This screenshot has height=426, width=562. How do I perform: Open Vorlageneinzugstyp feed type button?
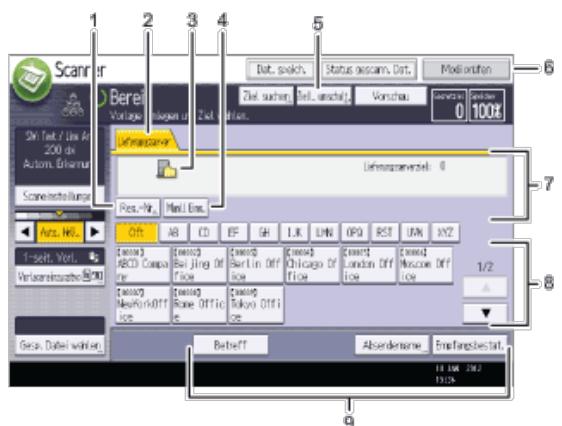tap(60, 276)
